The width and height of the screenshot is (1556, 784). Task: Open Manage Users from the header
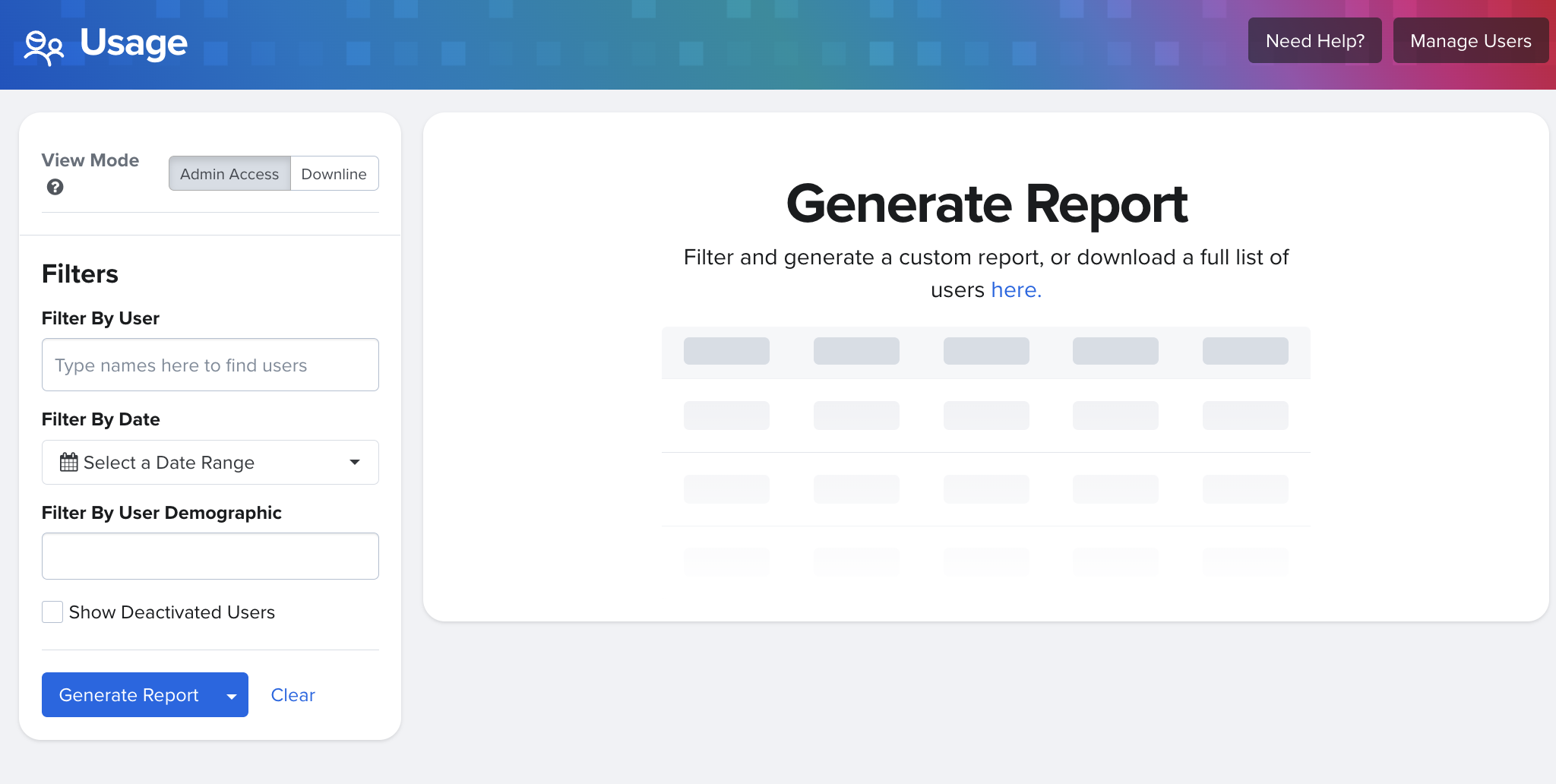pyautogui.click(x=1470, y=41)
